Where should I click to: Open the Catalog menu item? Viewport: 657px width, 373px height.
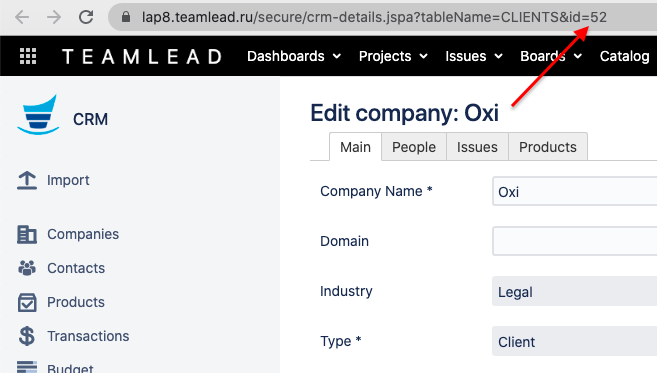point(624,56)
